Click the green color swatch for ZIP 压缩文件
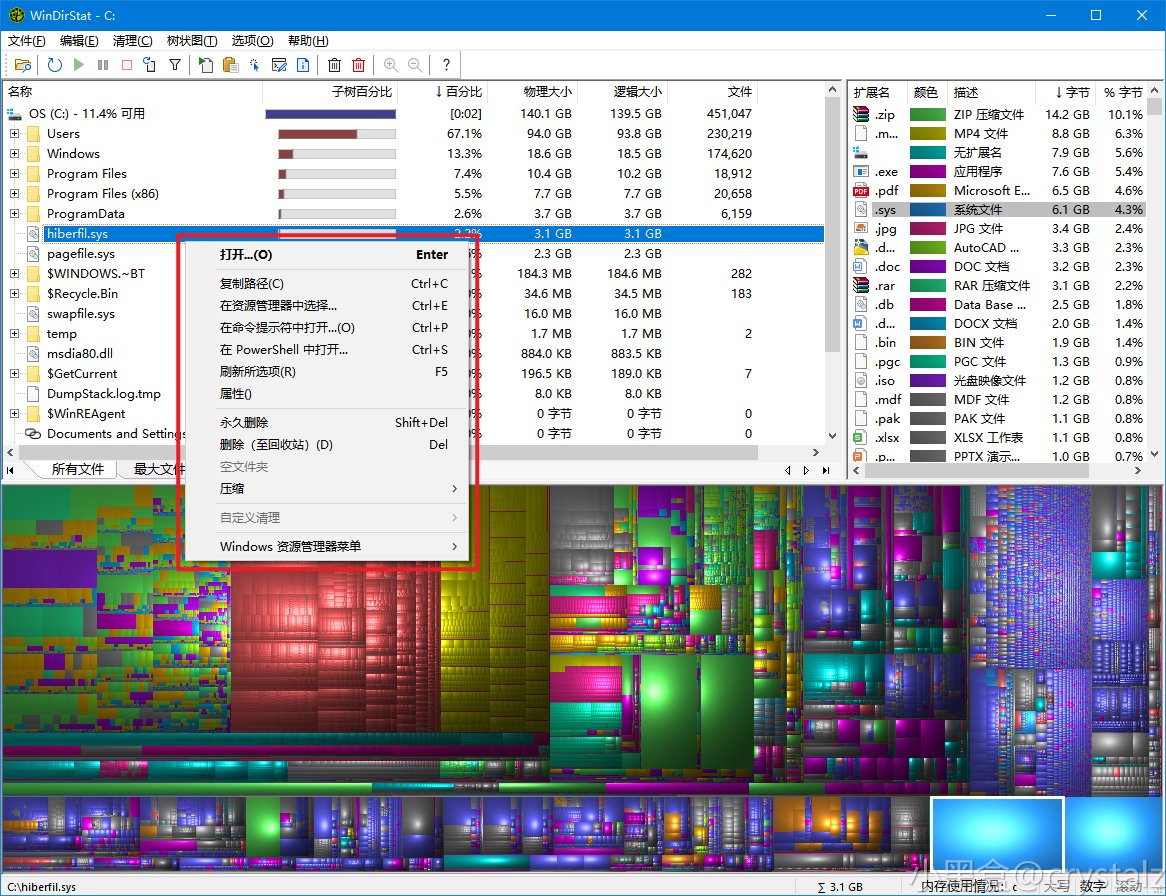Screen dimensions: 1166x896 point(928,115)
